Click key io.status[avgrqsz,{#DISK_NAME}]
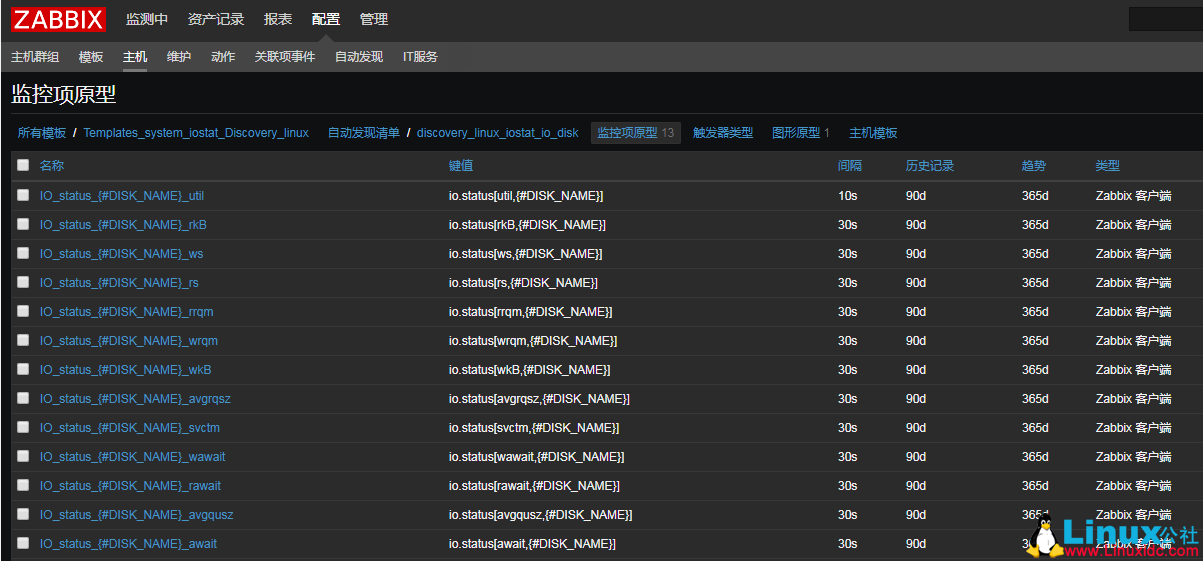The width and height of the screenshot is (1203, 561). pos(539,399)
